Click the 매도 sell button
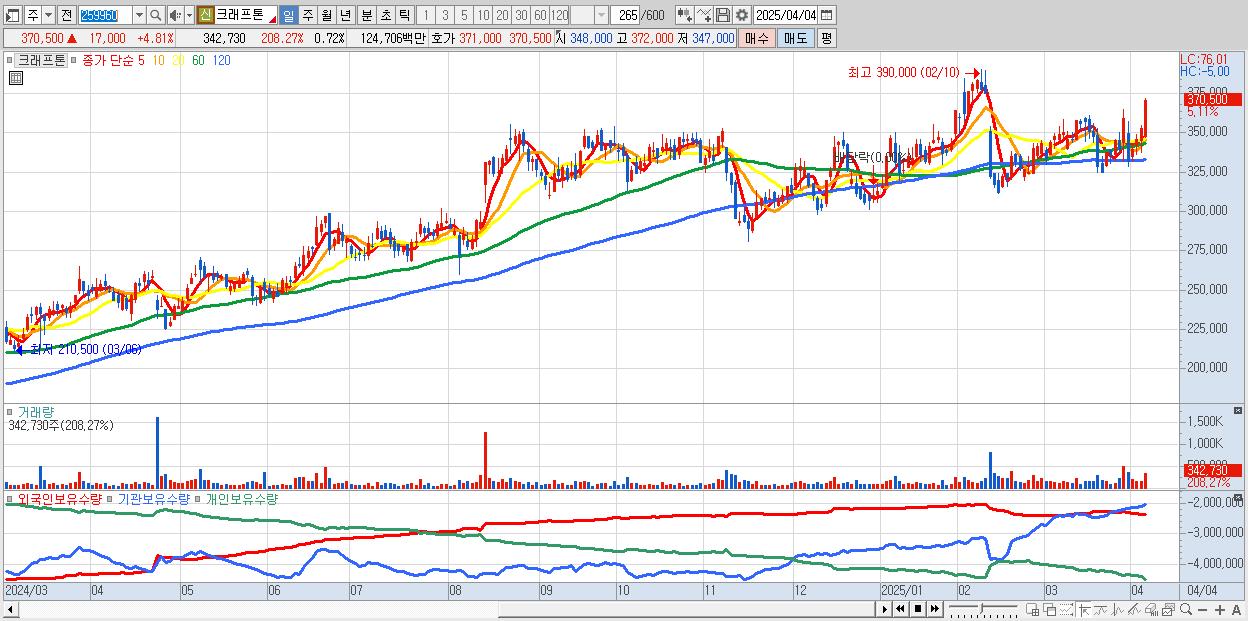1248x621 pixels. coord(796,38)
